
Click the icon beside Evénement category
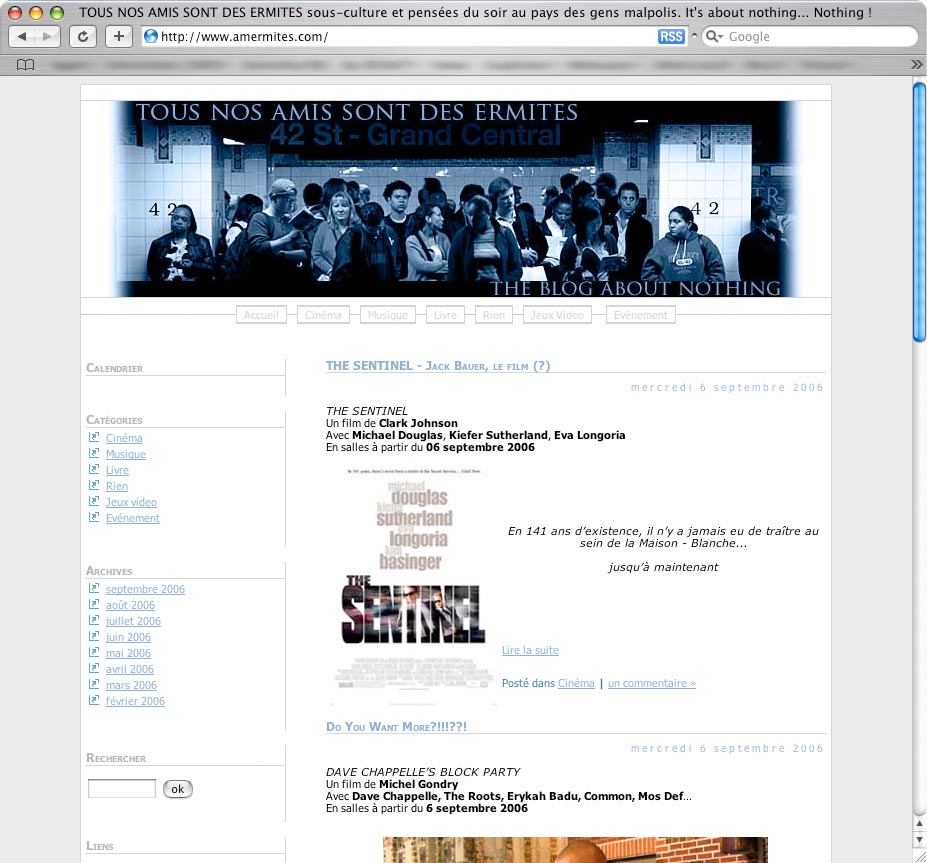[x=94, y=517]
